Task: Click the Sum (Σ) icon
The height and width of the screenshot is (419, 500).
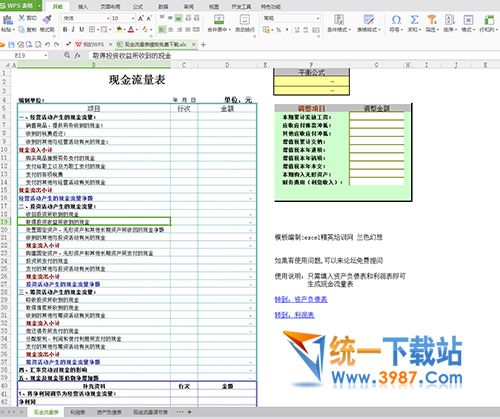Action: pyautogui.click(x=414, y=20)
